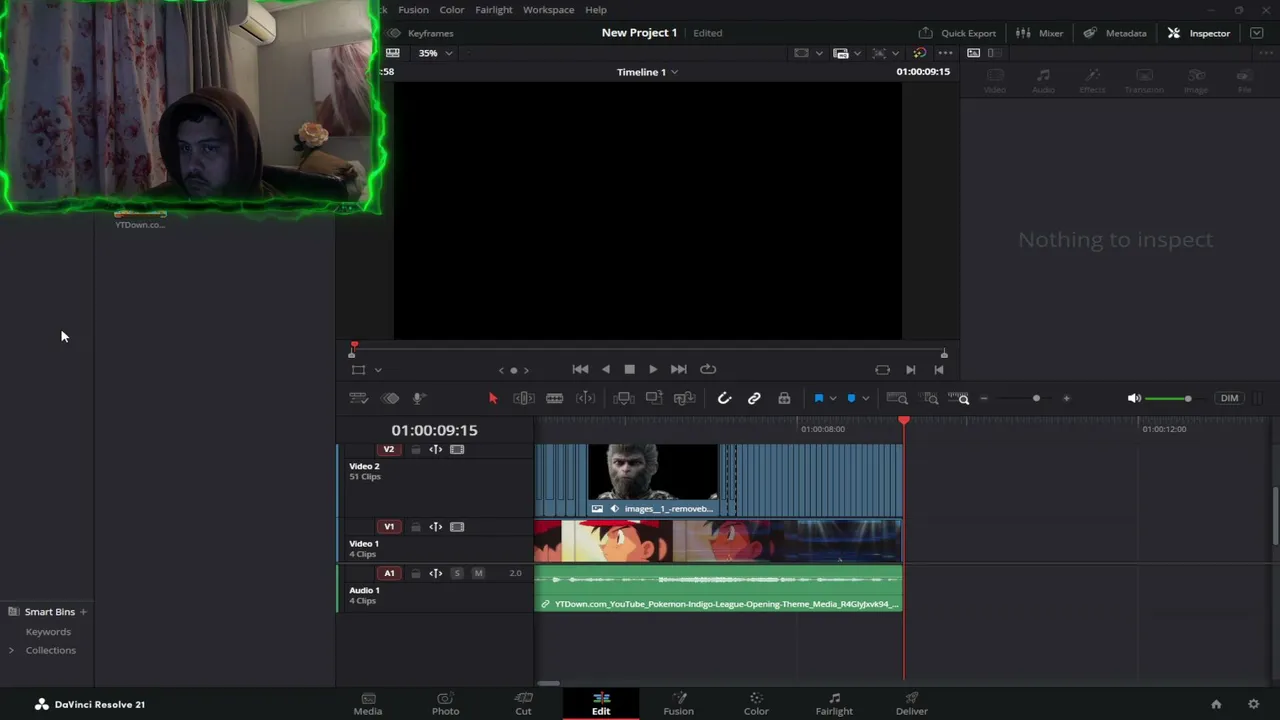Click full extent zoom icon
The width and height of the screenshot is (1280, 720).
(897, 398)
